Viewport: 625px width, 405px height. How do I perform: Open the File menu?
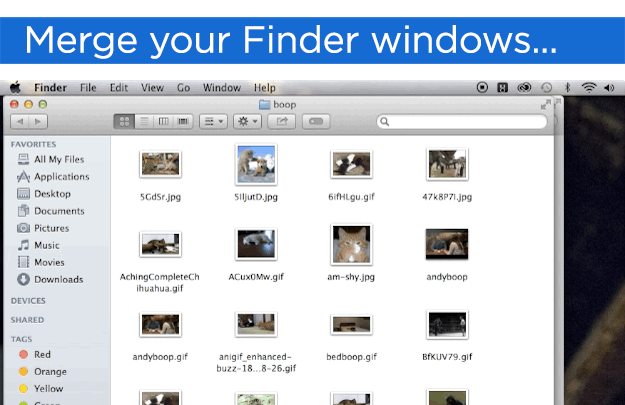coord(88,87)
